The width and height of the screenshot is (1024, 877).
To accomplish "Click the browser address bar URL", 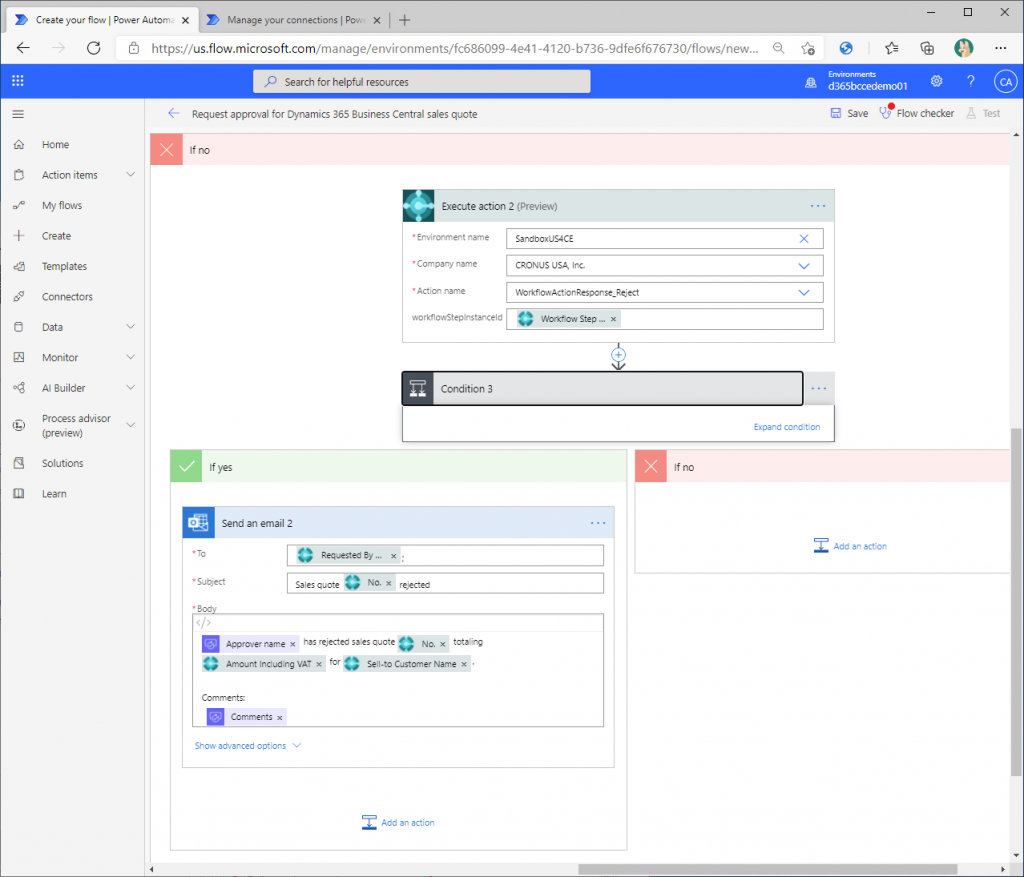I will point(455,48).
